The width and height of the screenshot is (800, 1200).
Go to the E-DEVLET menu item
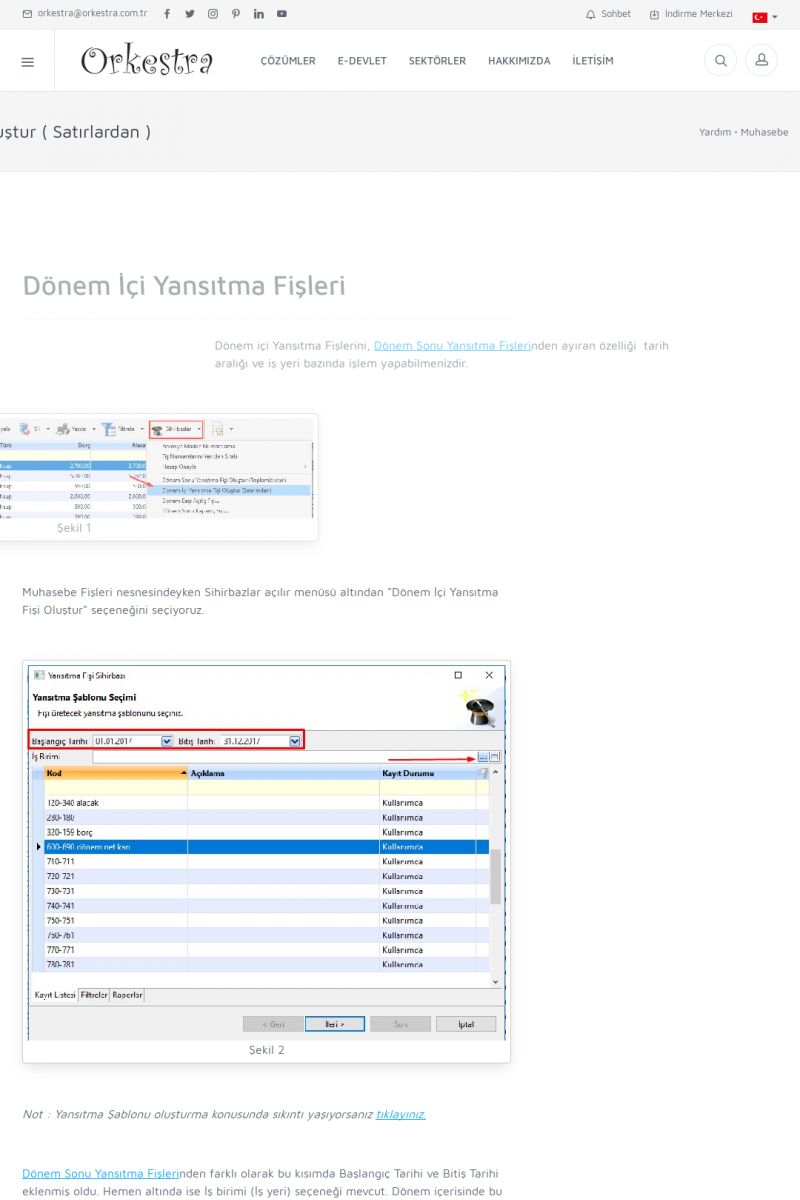[362, 61]
